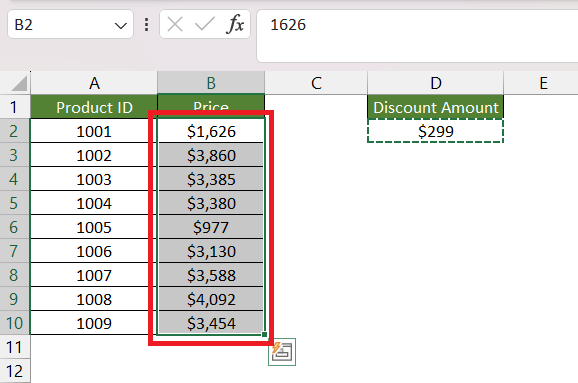
Task: Click the Product ID header cell
Action: 94,107
